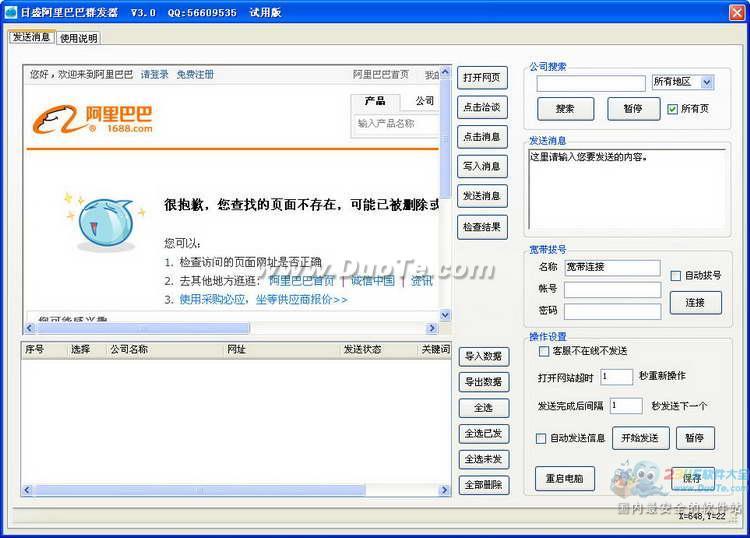The image size is (750, 538).
Task: Click the 导出数据 button
Action: tap(484, 382)
